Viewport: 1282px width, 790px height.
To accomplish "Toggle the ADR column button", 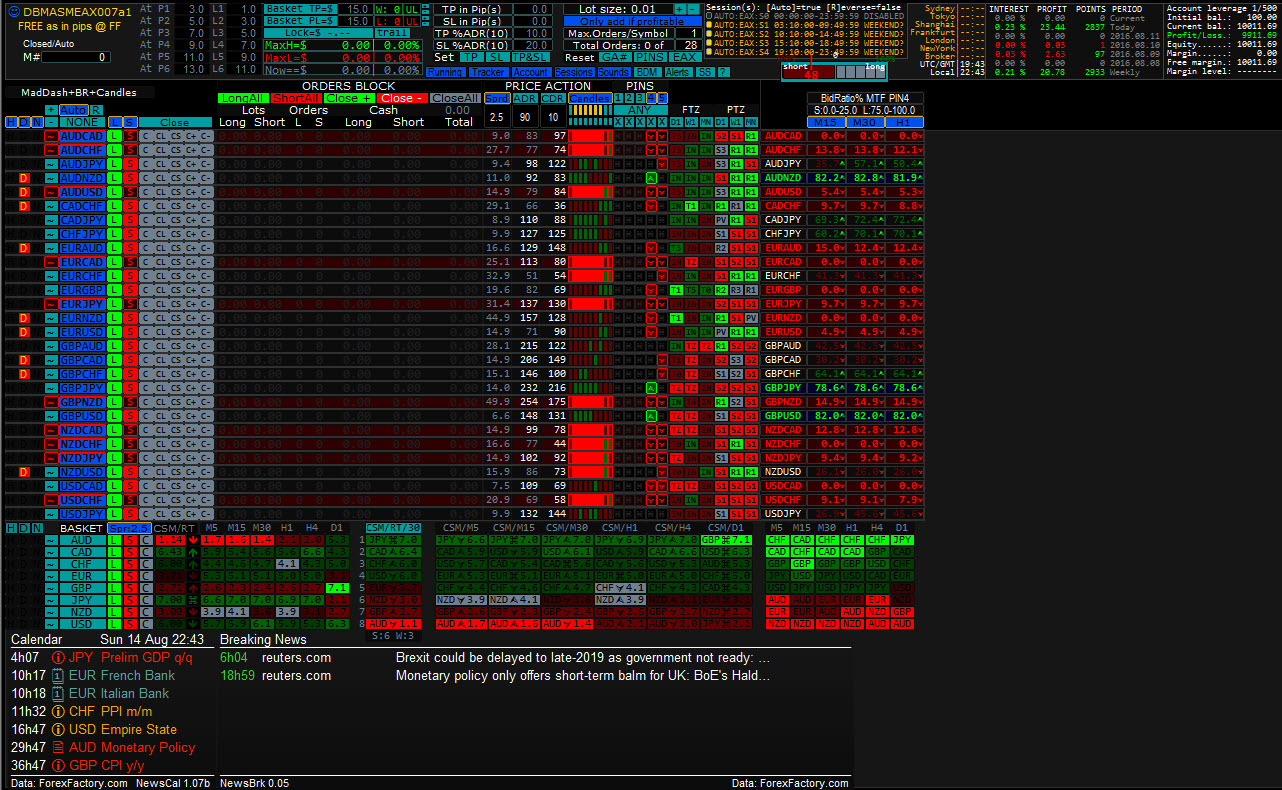I will [525, 98].
